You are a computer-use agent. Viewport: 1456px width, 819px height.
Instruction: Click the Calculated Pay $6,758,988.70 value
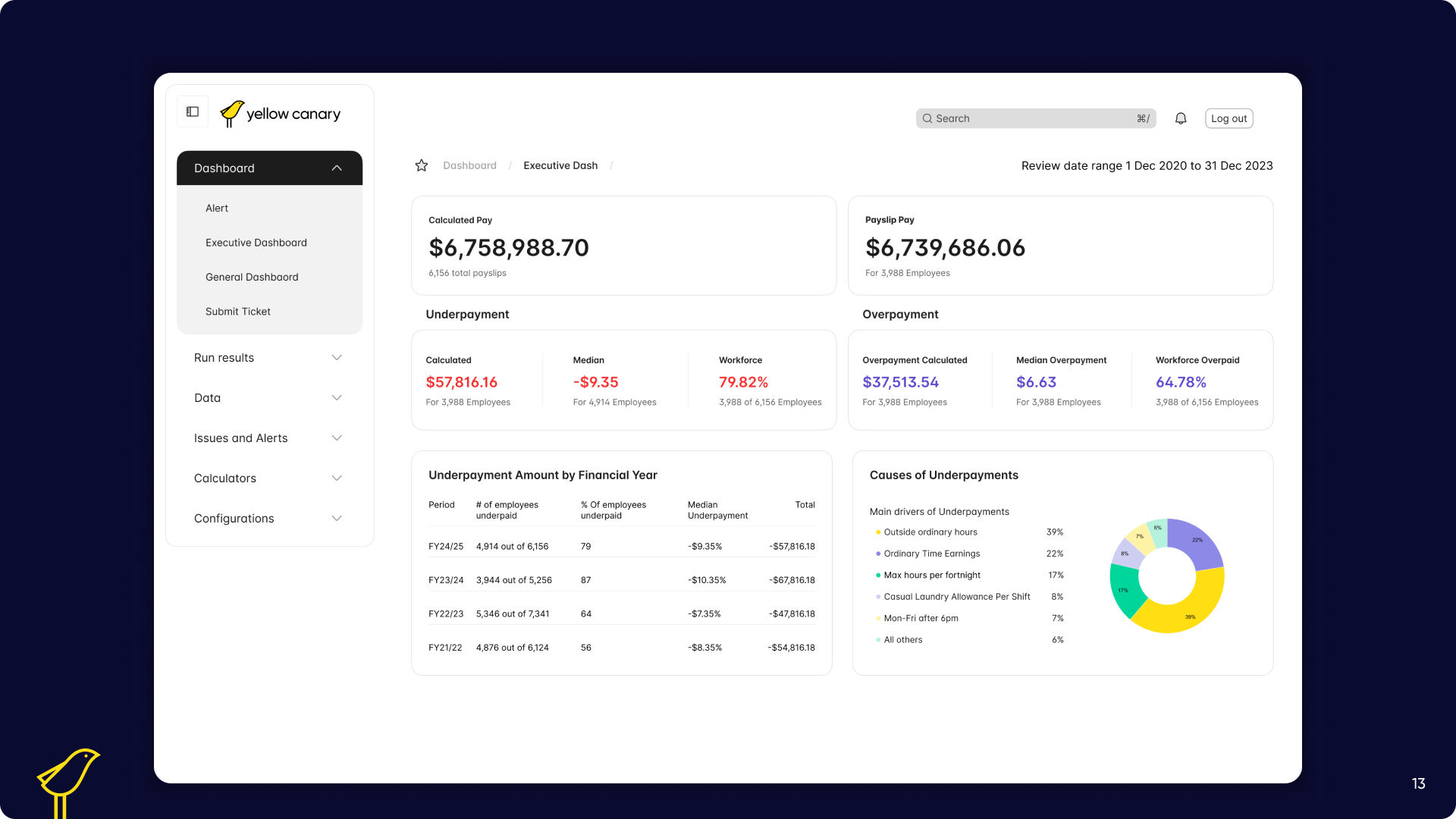tap(509, 248)
